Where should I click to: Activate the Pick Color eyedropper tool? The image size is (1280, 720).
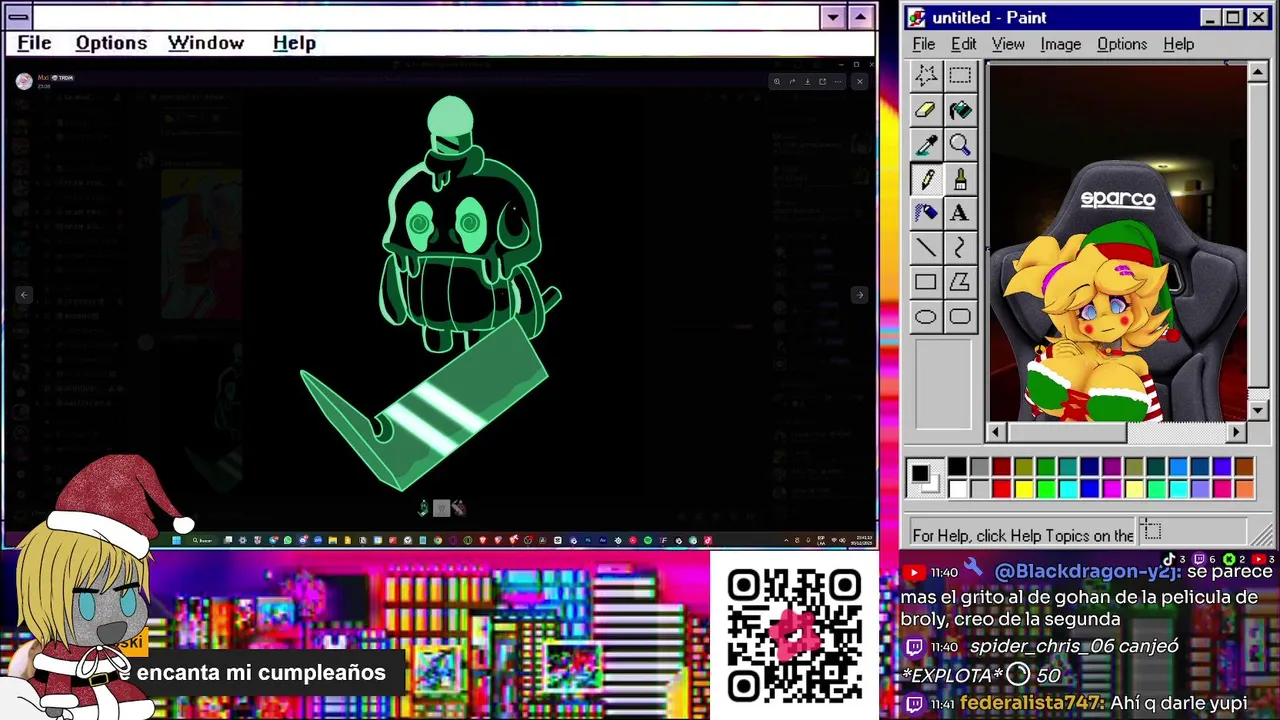click(926, 145)
